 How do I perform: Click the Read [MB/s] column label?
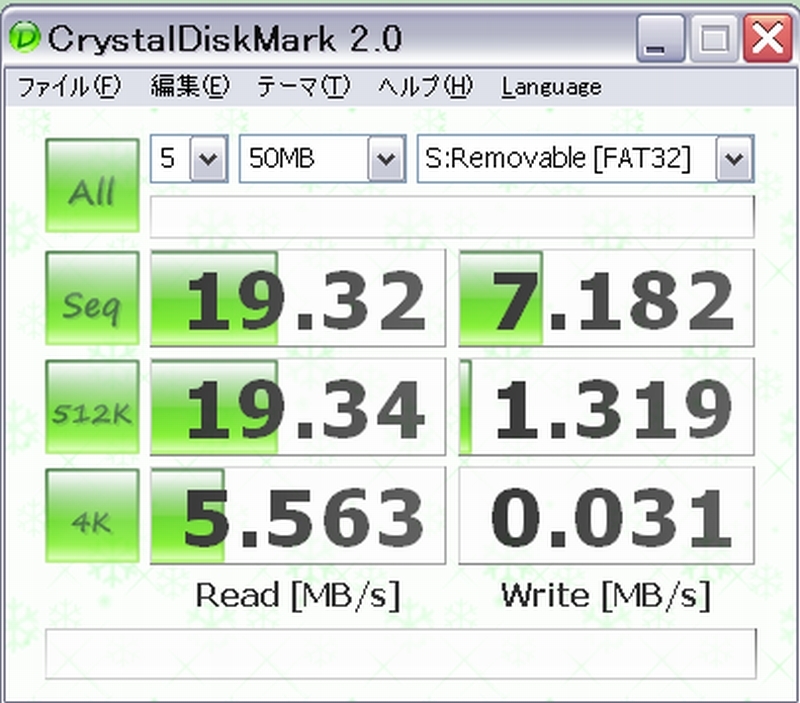(298, 595)
